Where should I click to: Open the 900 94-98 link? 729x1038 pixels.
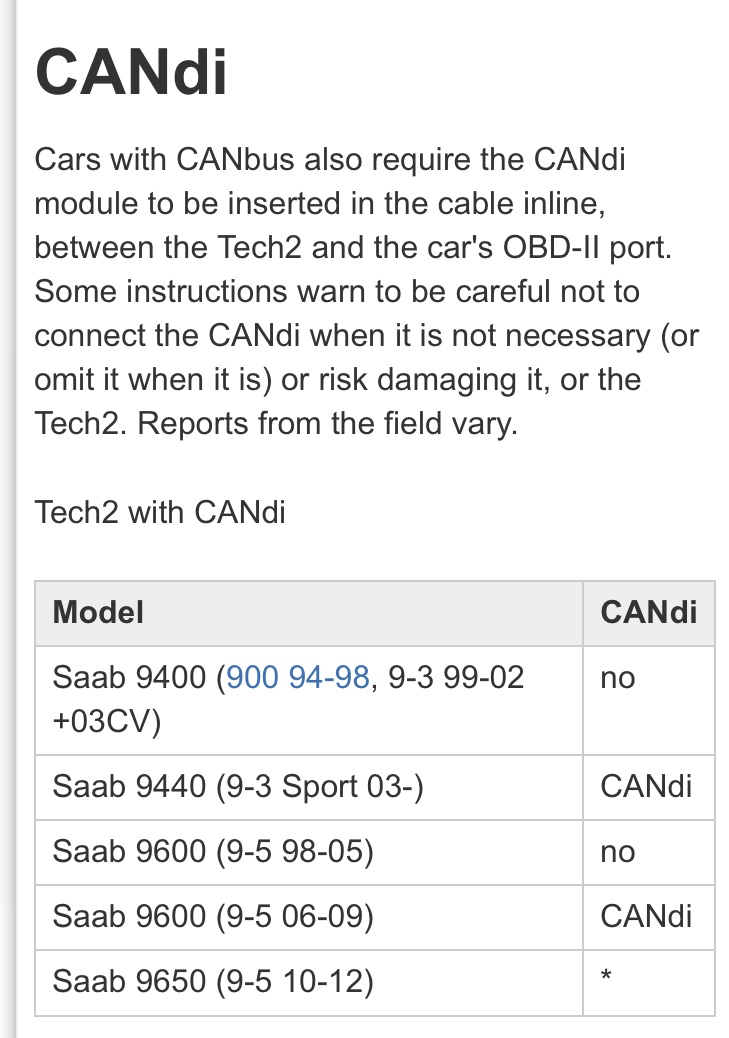point(297,677)
